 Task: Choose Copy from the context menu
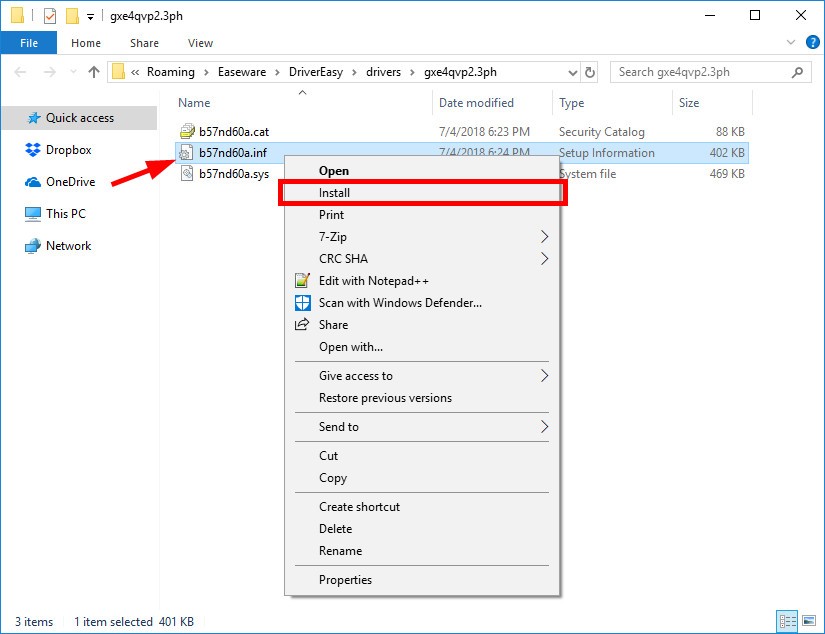point(422,478)
